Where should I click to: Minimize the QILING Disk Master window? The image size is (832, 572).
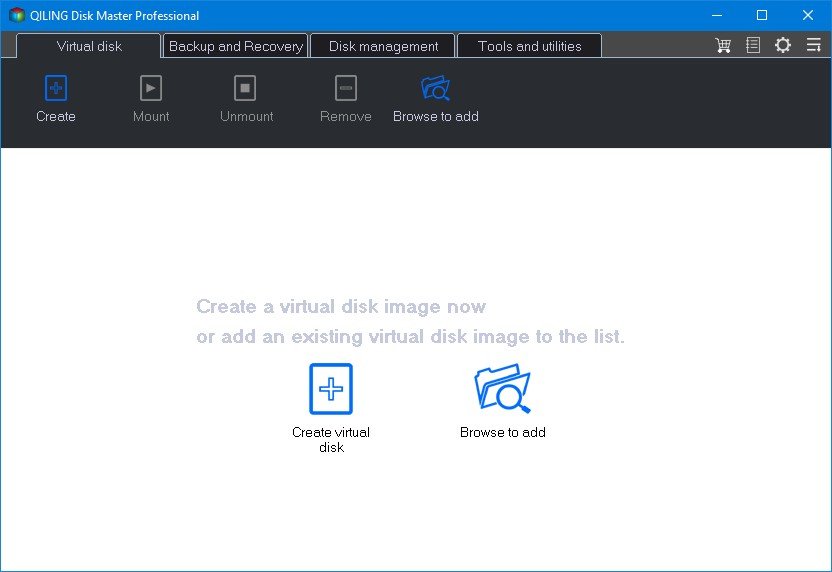[x=717, y=15]
